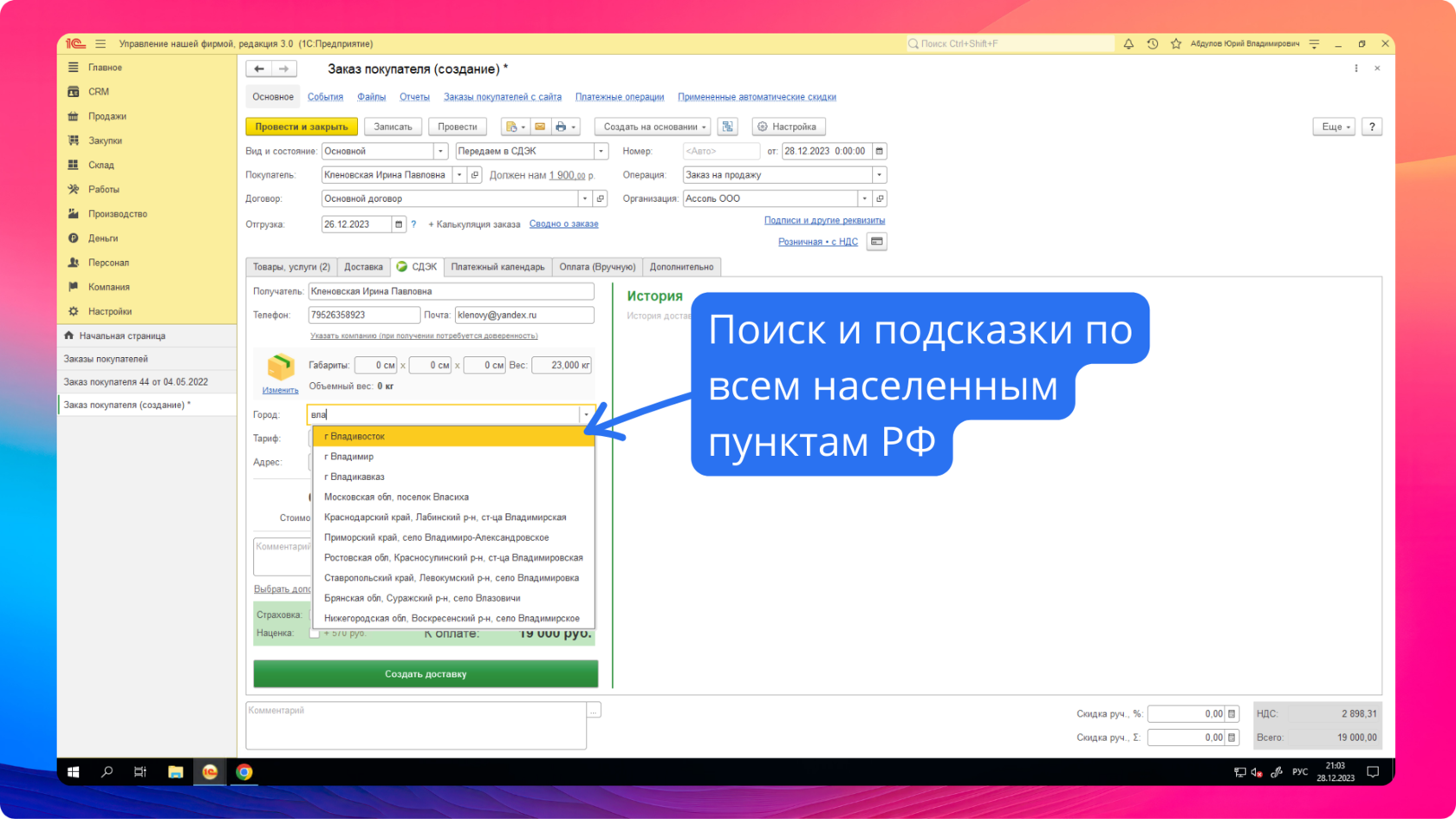Open the Еще menu dropdown
The image size is (1456, 819).
coord(1334,127)
